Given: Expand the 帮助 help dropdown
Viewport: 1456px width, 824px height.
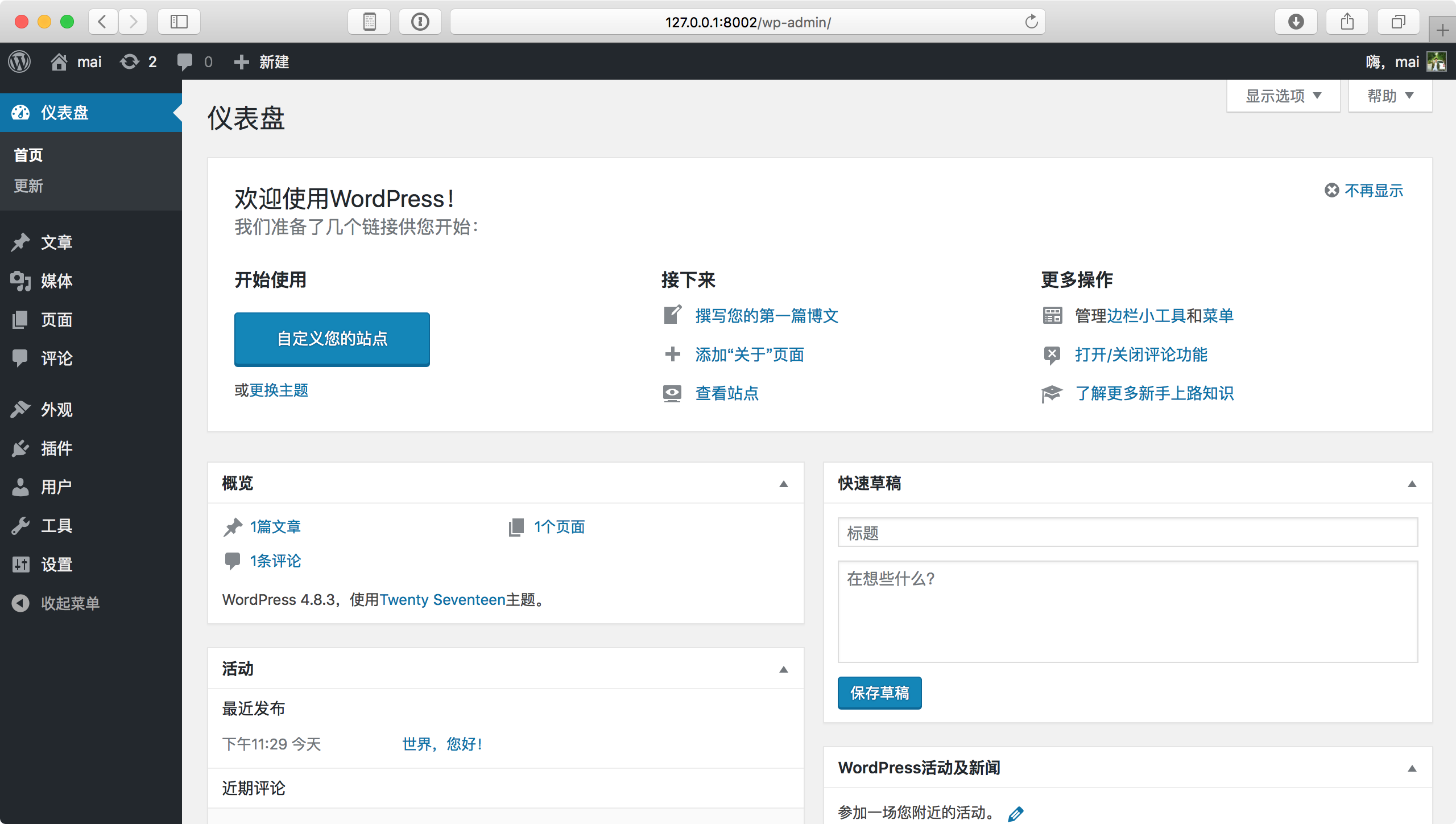Looking at the screenshot, I should (x=1390, y=96).
